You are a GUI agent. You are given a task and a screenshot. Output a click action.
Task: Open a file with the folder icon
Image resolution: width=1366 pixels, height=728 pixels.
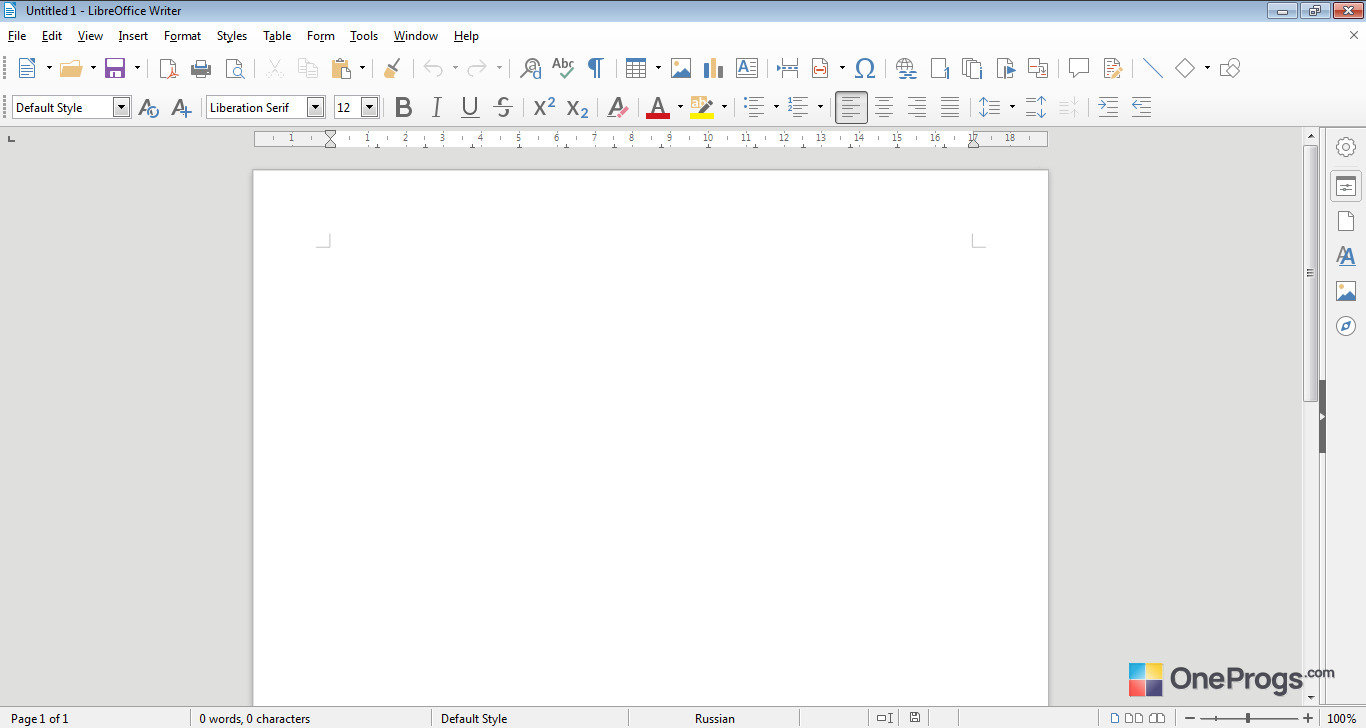click(x=70, y=68)
